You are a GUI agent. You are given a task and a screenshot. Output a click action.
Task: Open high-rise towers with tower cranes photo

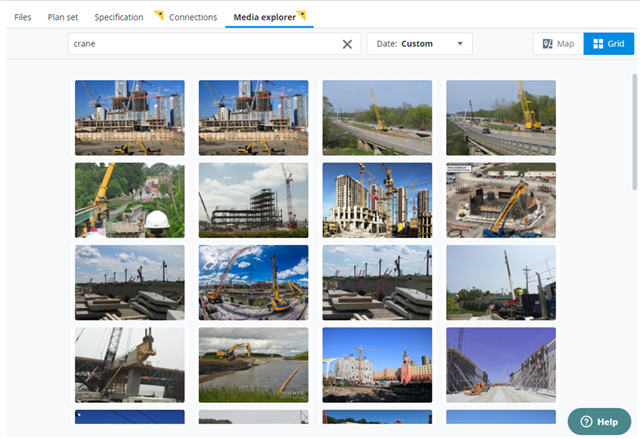tap(377, 200)
